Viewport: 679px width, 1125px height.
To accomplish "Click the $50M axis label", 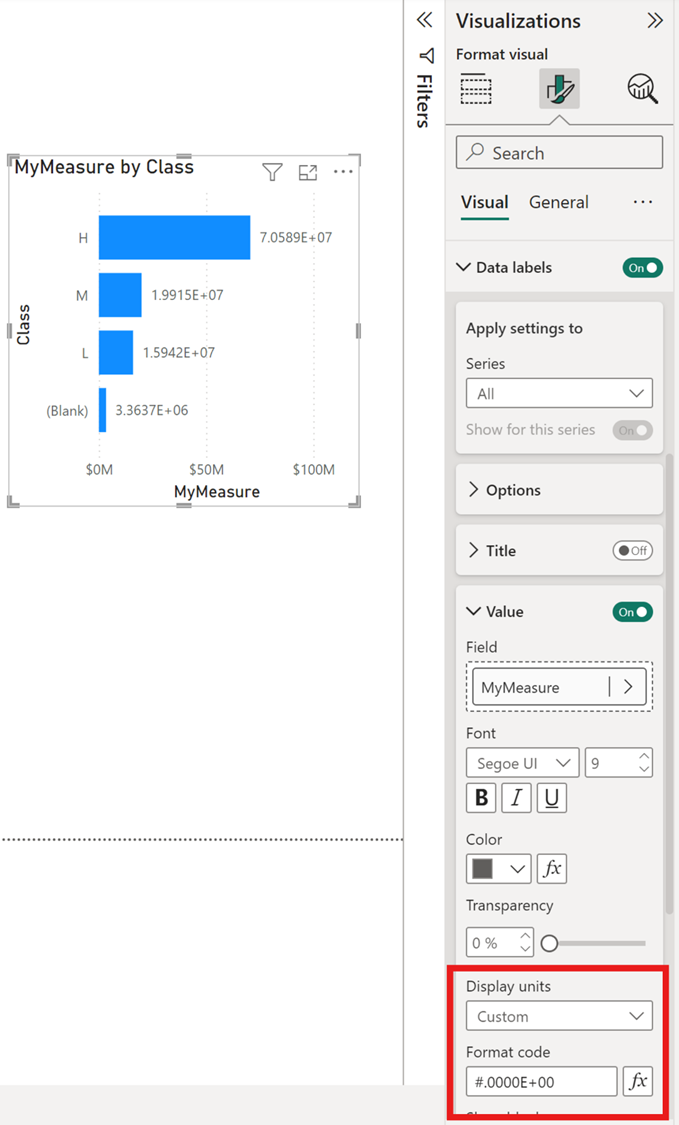I will (x=207, y=470).
